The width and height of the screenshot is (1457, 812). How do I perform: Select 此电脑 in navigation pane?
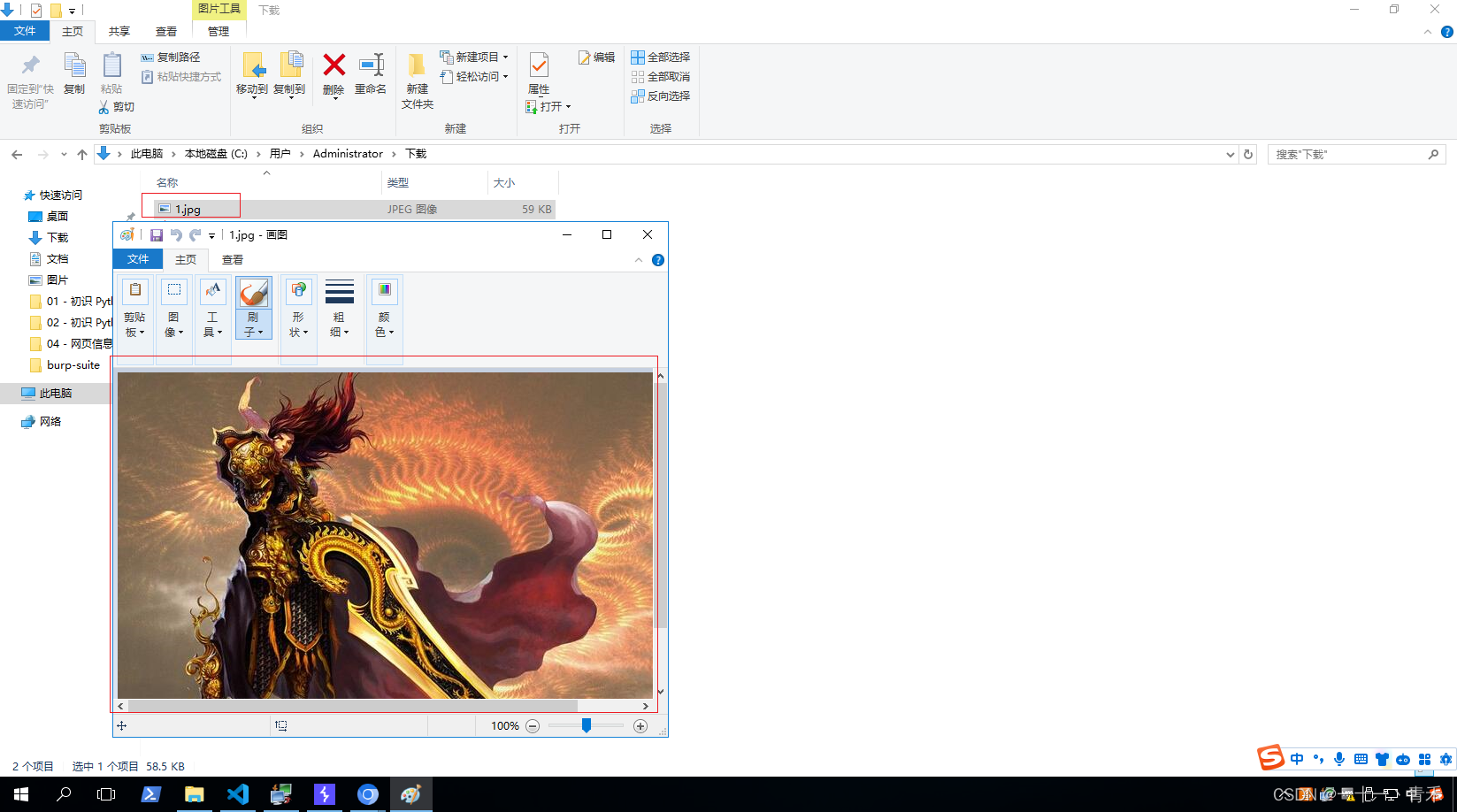[55, 394]
